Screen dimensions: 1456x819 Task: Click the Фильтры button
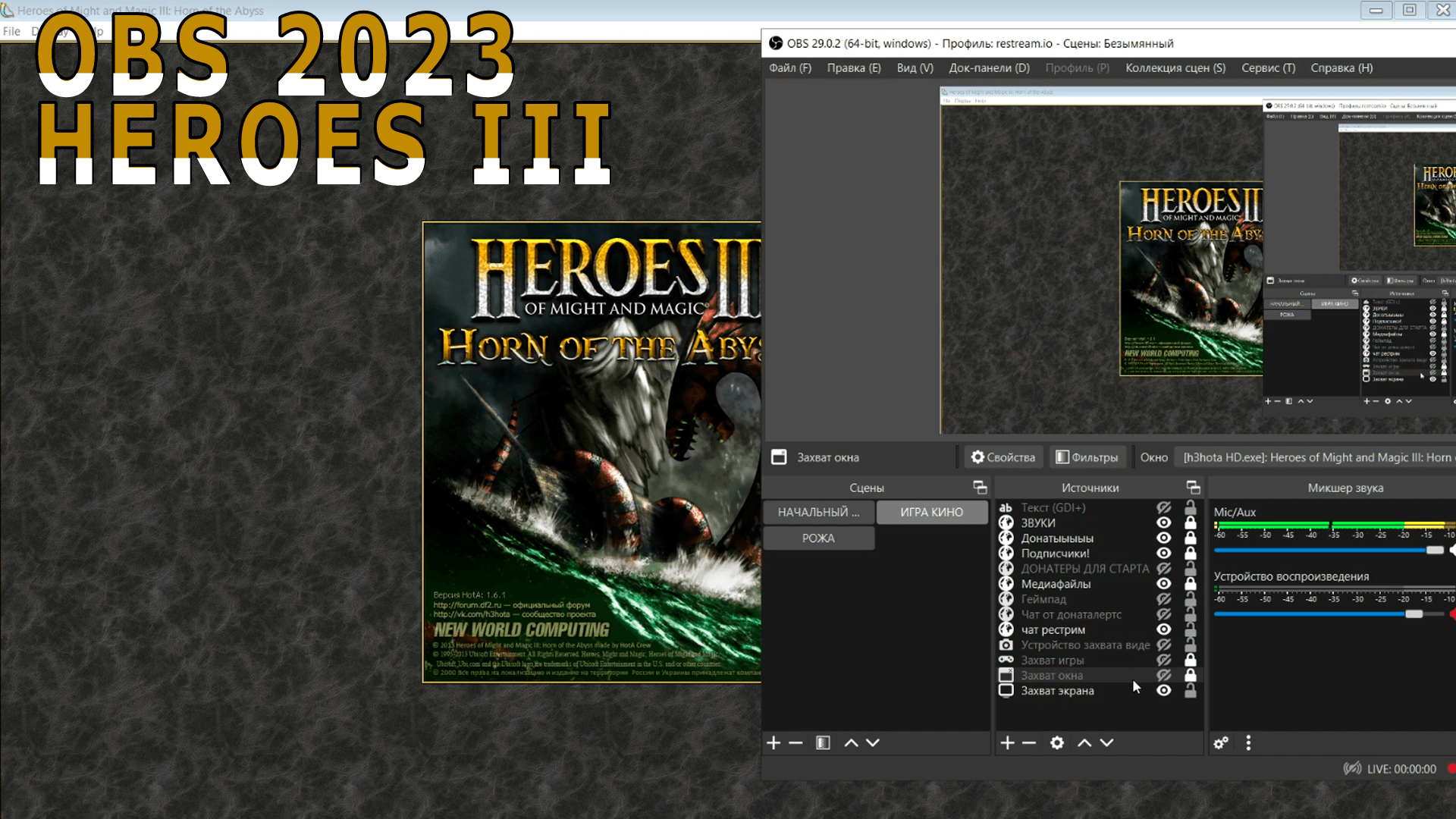(x=1087, y=457)
